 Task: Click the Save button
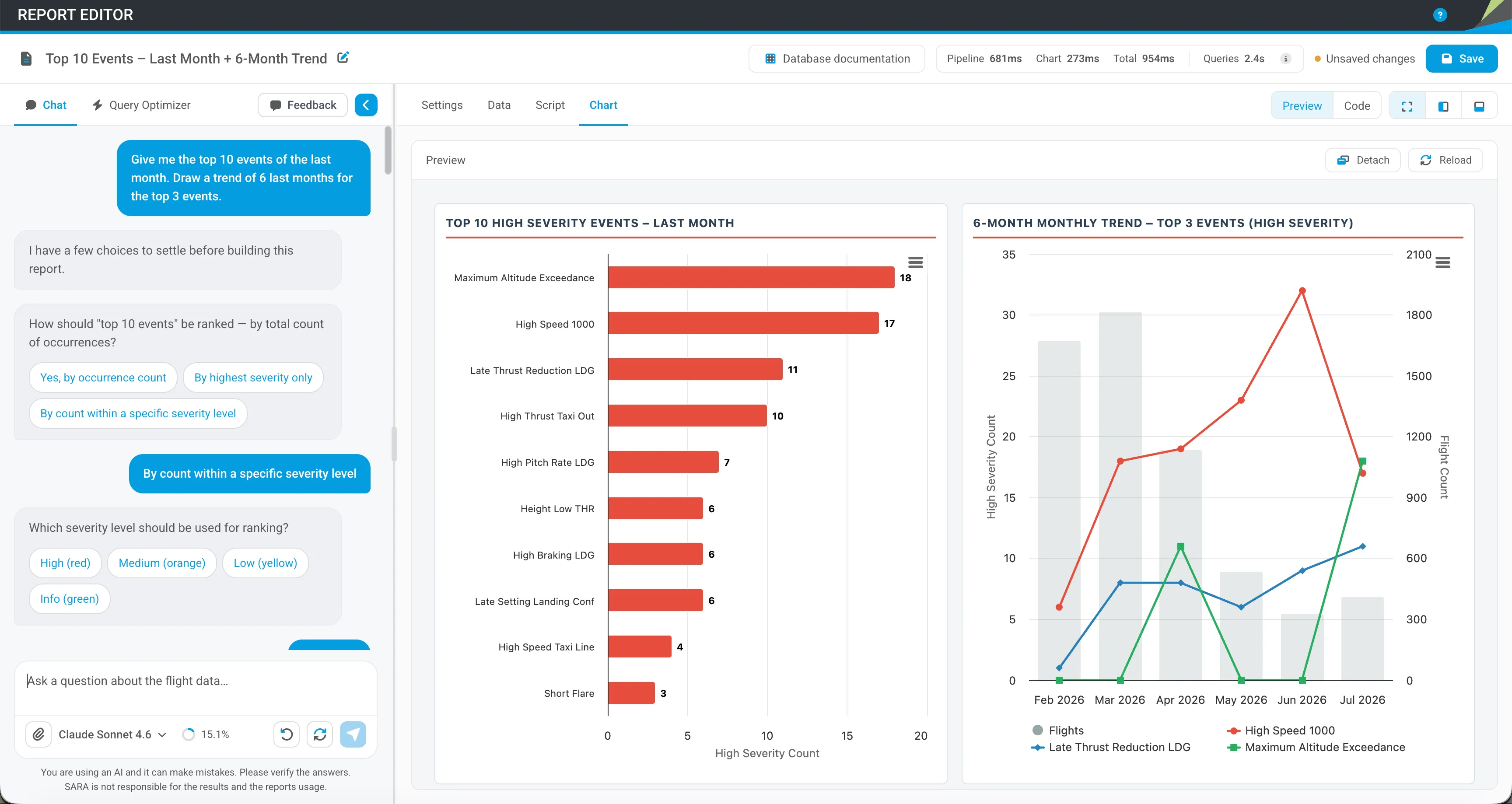pyautogui.click(x=1462, y=59)
